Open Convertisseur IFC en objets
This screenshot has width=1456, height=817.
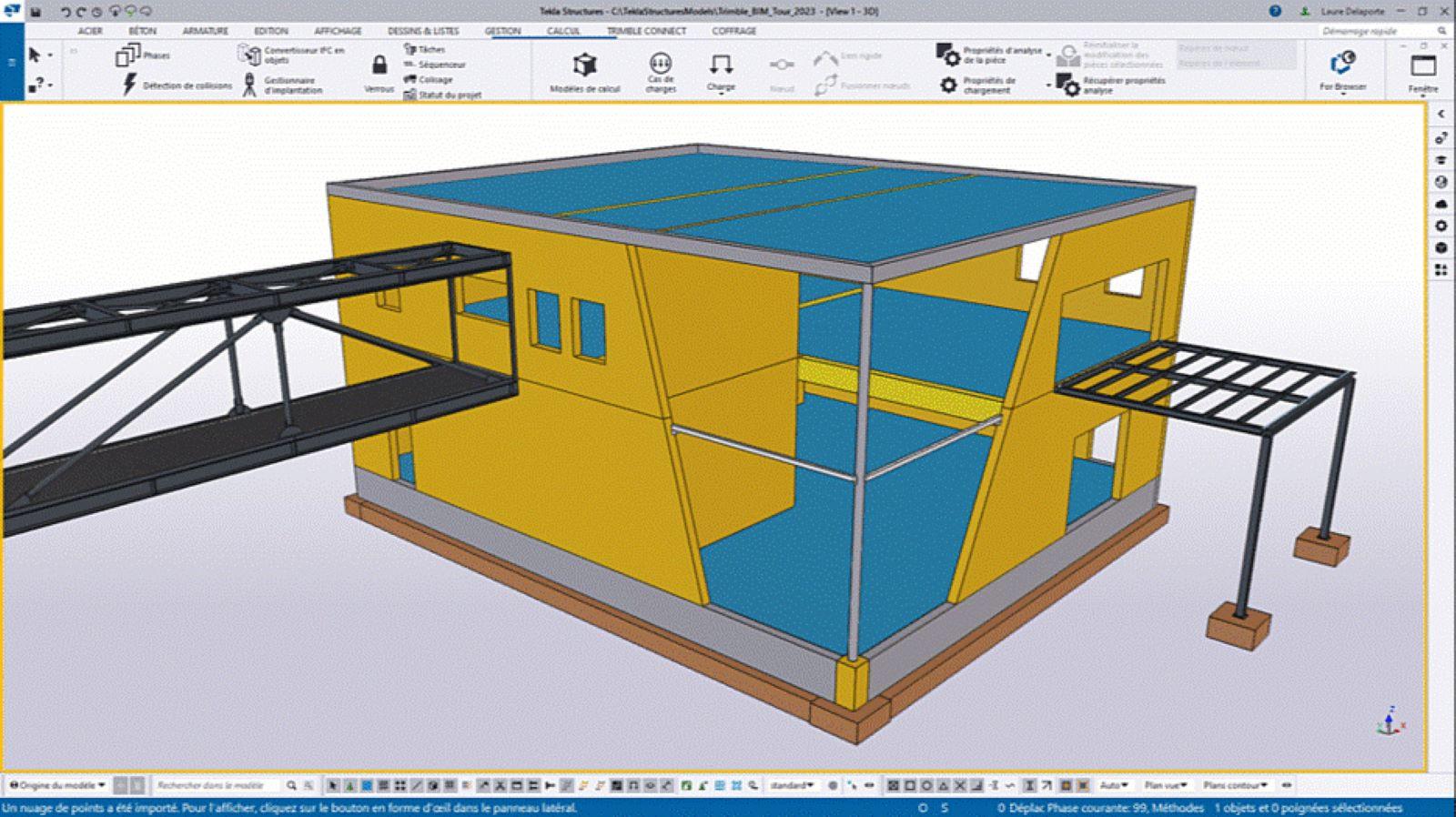pyautogui.click(x=292, y=55)
